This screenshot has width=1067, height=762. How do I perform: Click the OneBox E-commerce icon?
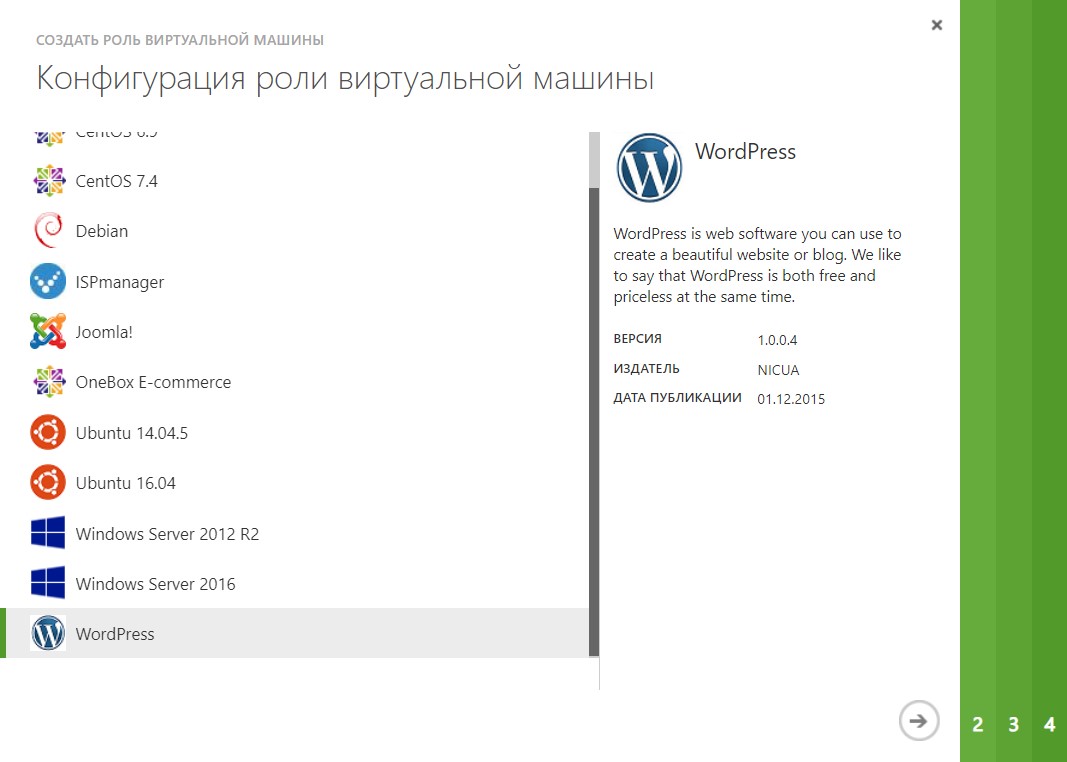point(48,382)
